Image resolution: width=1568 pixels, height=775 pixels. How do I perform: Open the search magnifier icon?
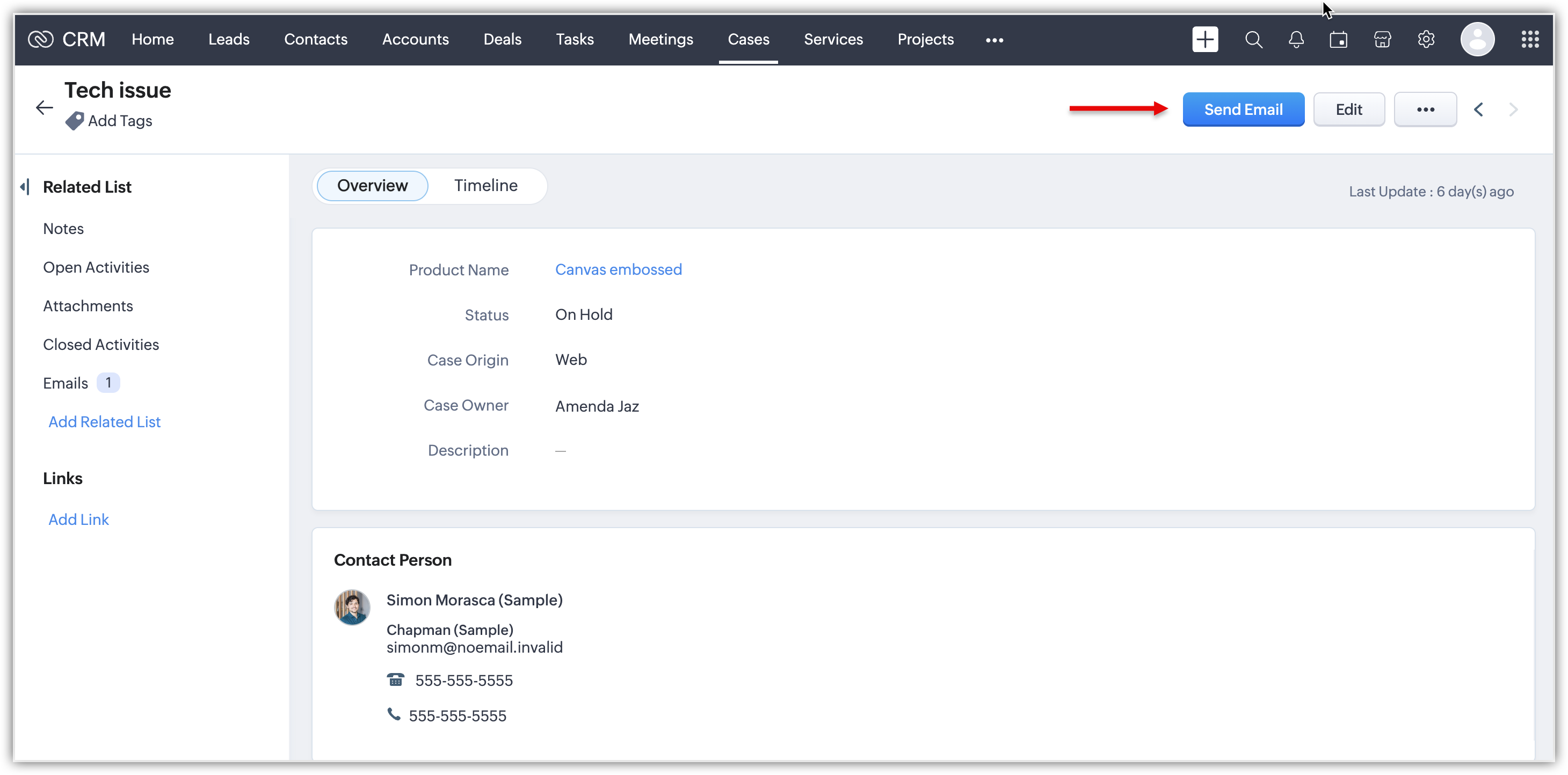1253,40
